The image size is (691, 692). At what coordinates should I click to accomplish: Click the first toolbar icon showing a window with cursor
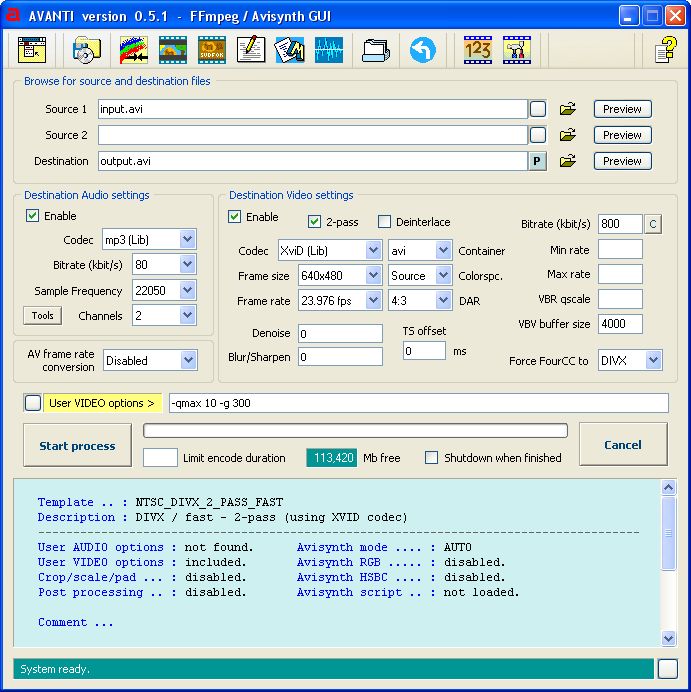[32, 50]
